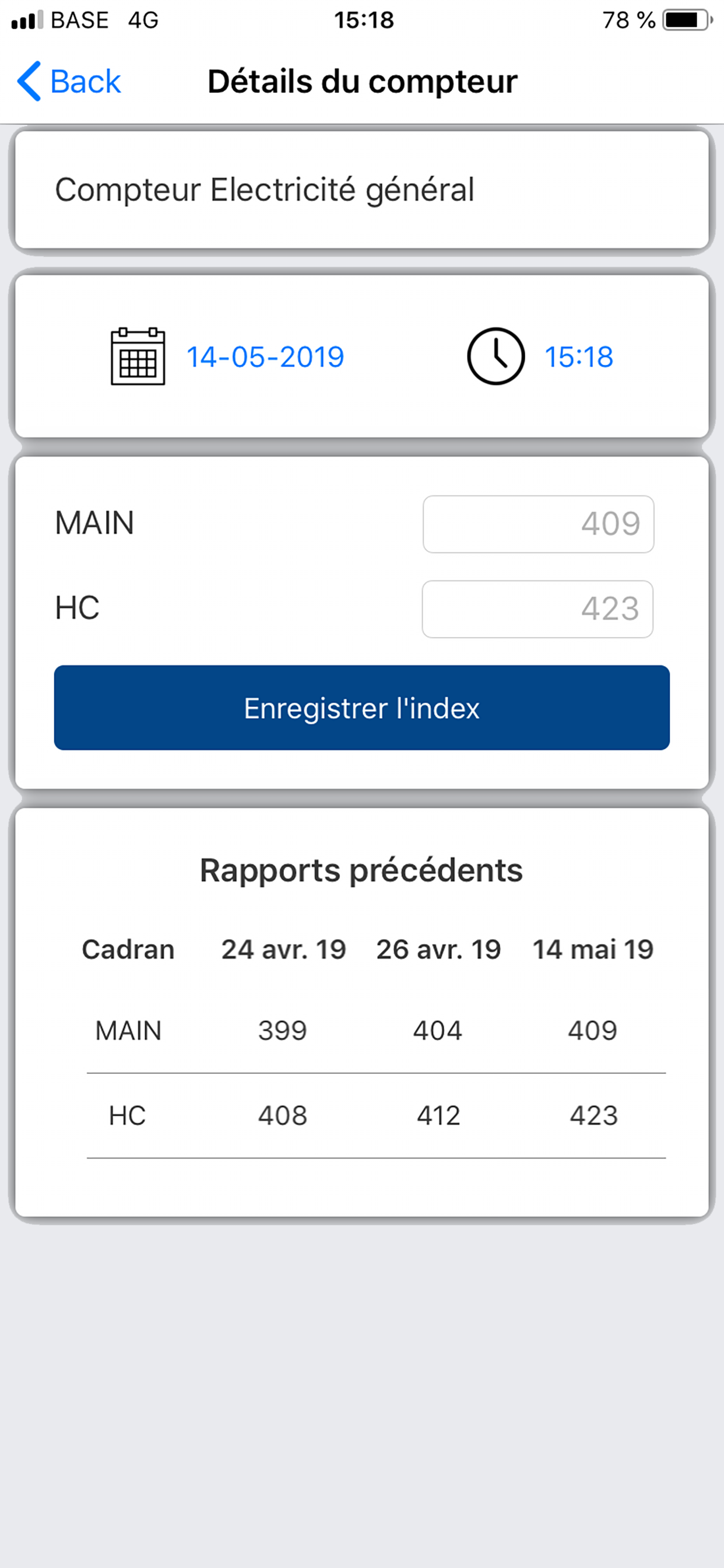Select the MAIN row in previous reports
The image size is (724, 1568).
[x=376, y=1031]
